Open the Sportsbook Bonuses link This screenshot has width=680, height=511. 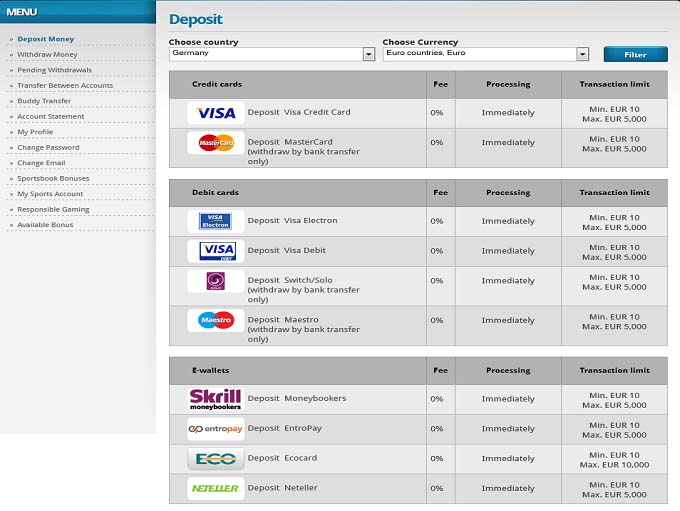tap(53, 178)
